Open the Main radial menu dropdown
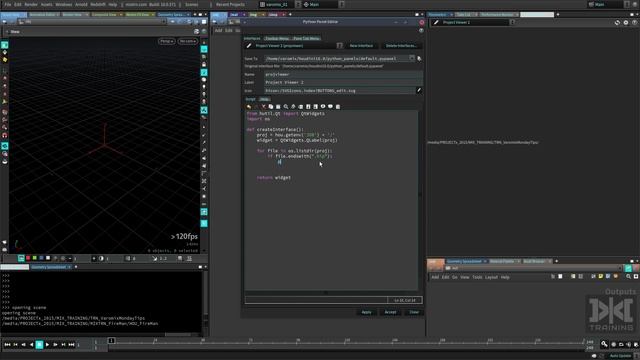 [x=323, y=4]
